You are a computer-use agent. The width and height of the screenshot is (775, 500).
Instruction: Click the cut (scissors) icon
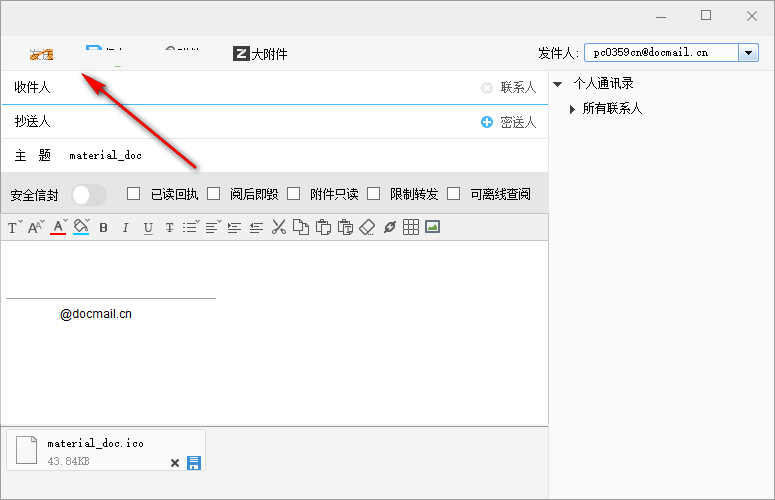pos(279,227)
